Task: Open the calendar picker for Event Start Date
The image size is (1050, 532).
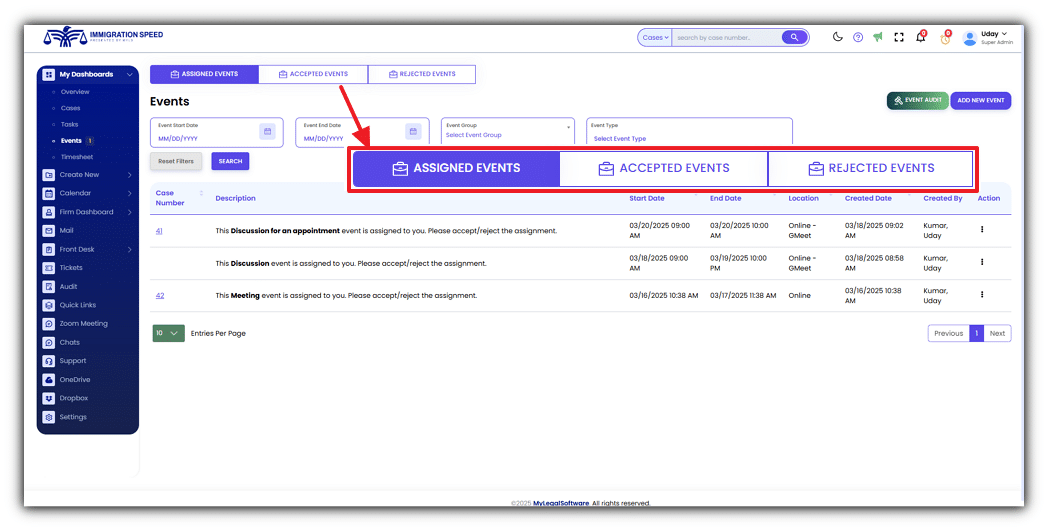Action: pos(267,131)
